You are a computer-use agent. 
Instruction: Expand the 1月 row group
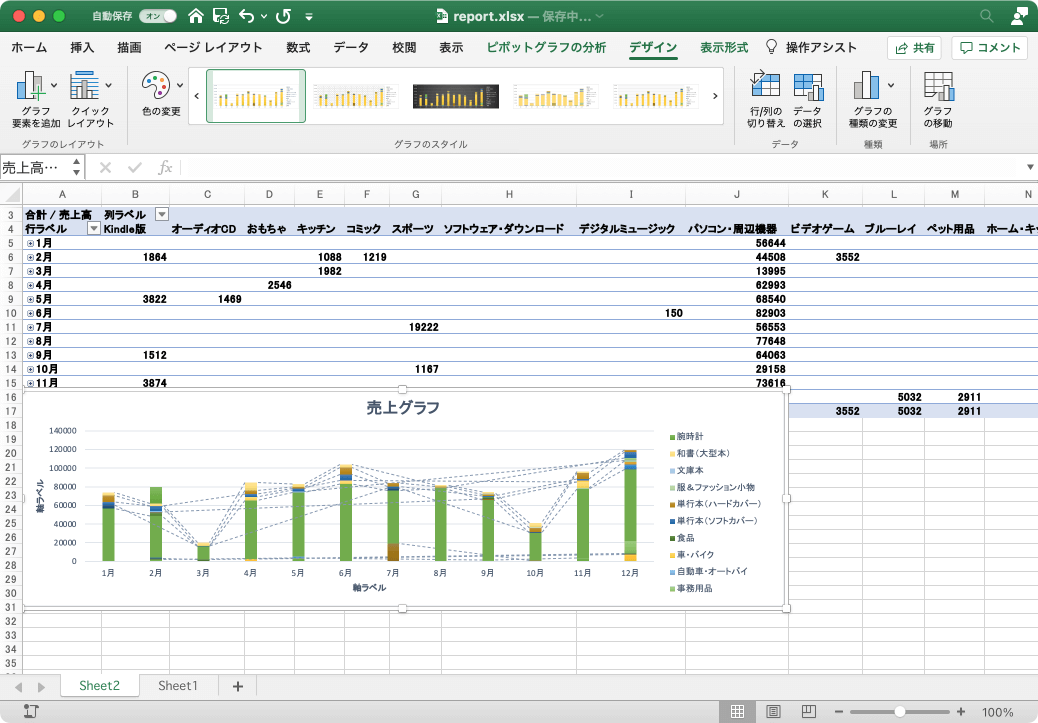pyautogui.click(x=30, y=243)
